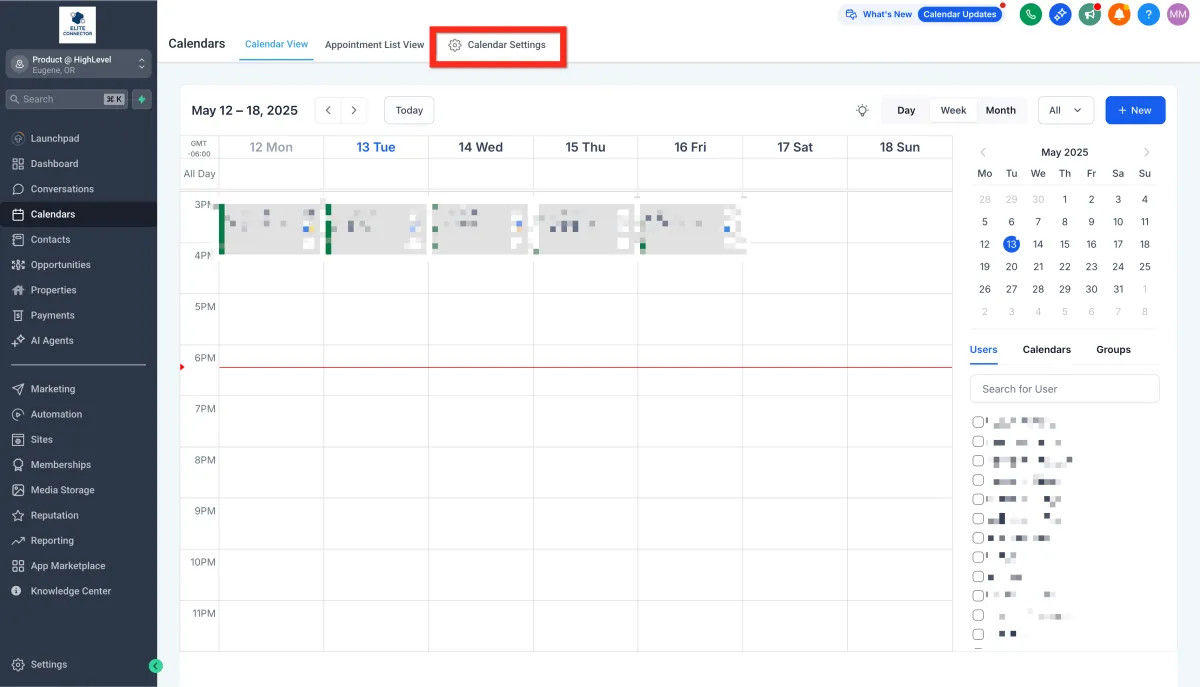The width and height of the screenshot is (1200, 687).
Task: Tick the second user checkbox
Action: (978, 441)
